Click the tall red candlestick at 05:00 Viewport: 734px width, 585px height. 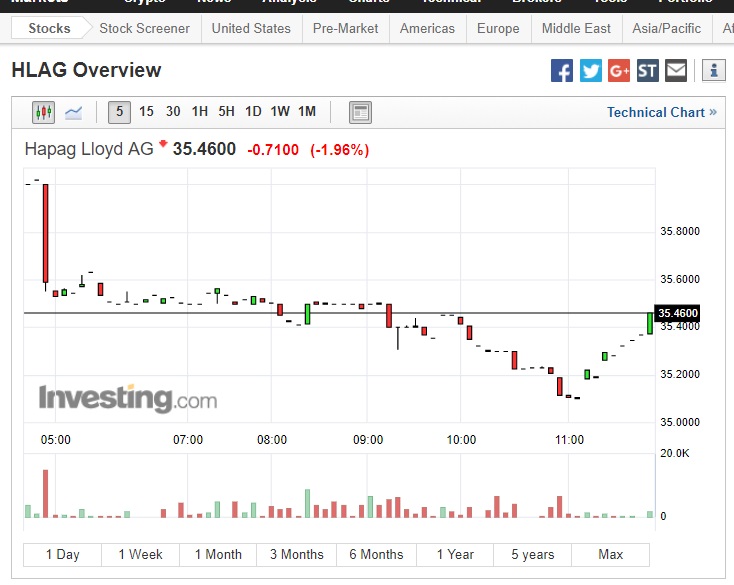pos(45,234)
